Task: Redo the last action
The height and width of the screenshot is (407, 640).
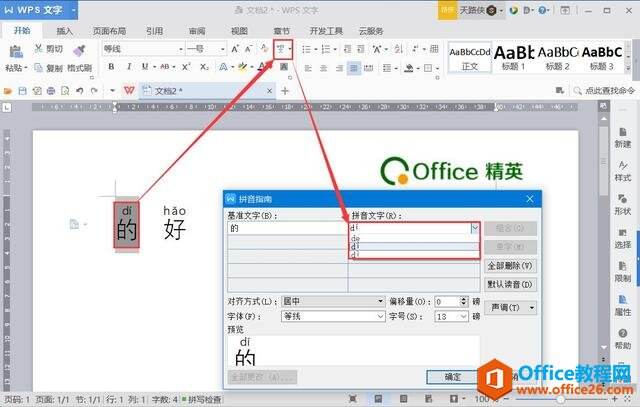Action: (x=94, y=91)
